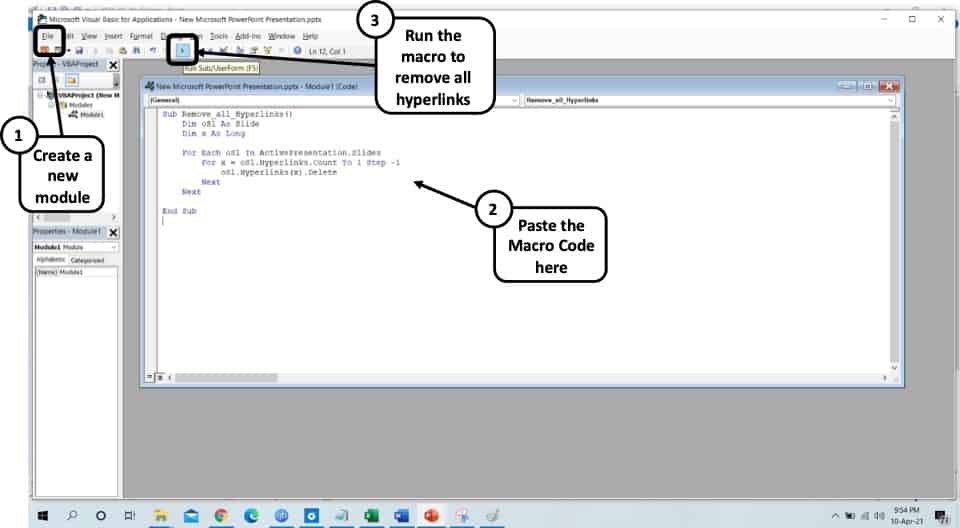Select the Modules folder in project tree
Image resolution: width=960 pixels, height=528 pixels.
coord(80,105)
